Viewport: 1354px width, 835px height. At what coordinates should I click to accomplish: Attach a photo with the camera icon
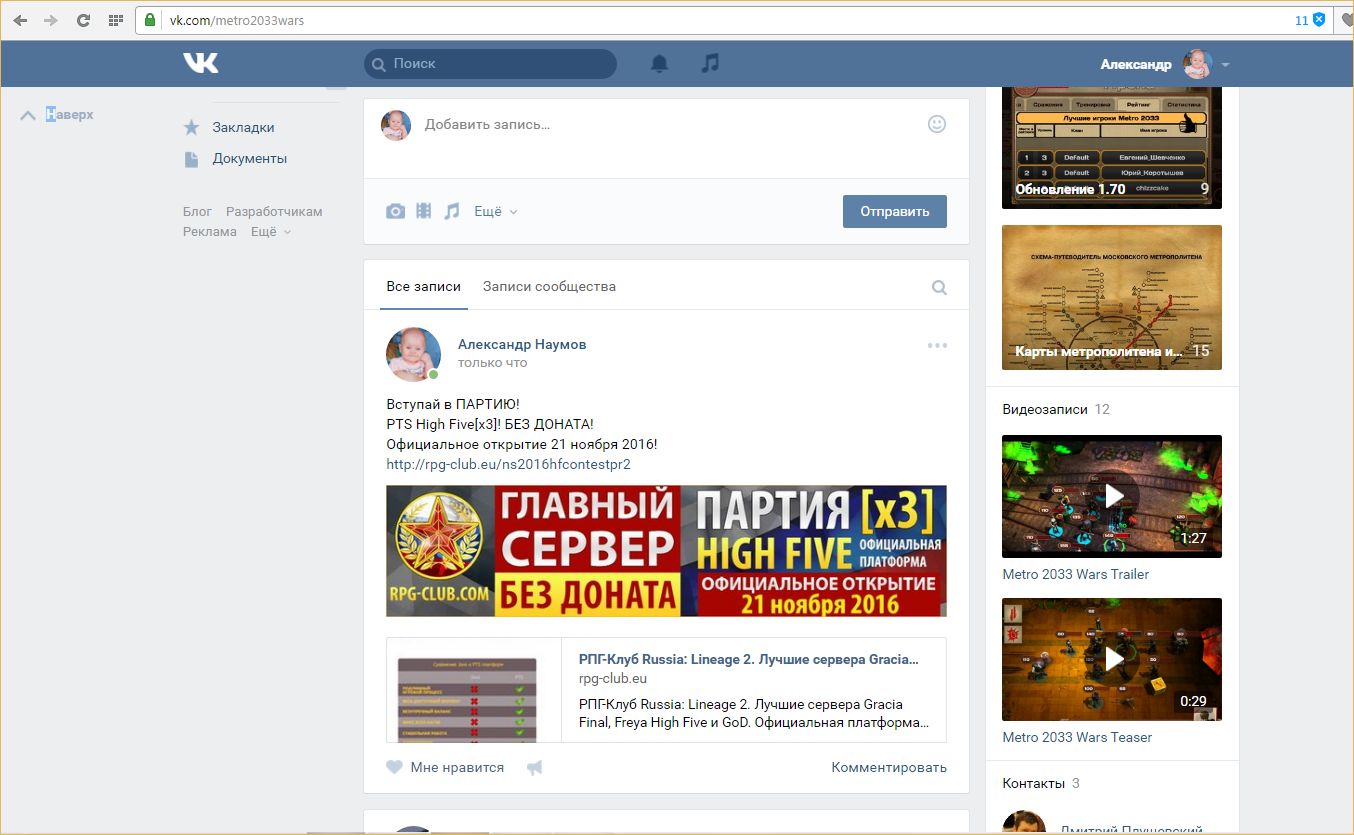396,211
